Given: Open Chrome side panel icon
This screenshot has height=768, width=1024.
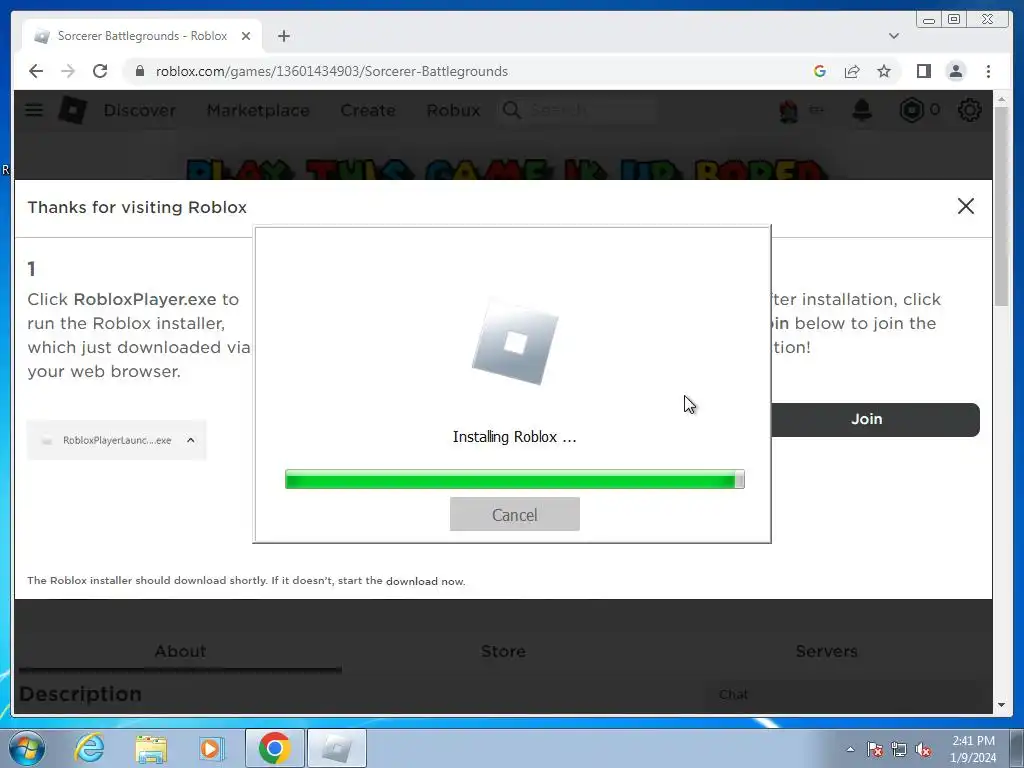Looking at the screenshot, I should 923,71.
